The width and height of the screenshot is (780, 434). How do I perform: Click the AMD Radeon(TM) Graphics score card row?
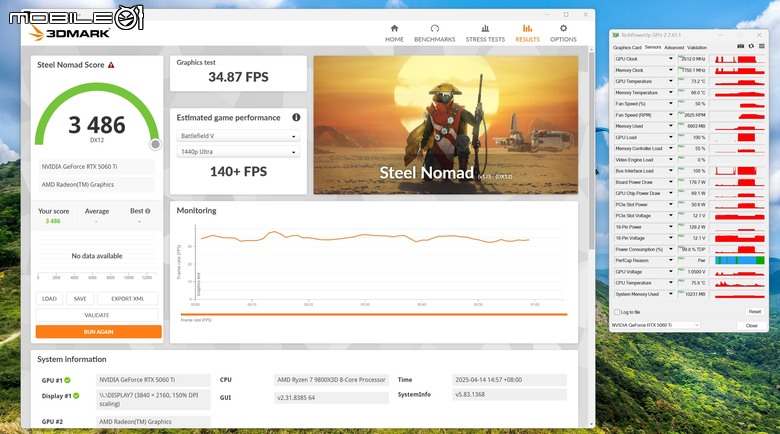(x=97, y=185)
